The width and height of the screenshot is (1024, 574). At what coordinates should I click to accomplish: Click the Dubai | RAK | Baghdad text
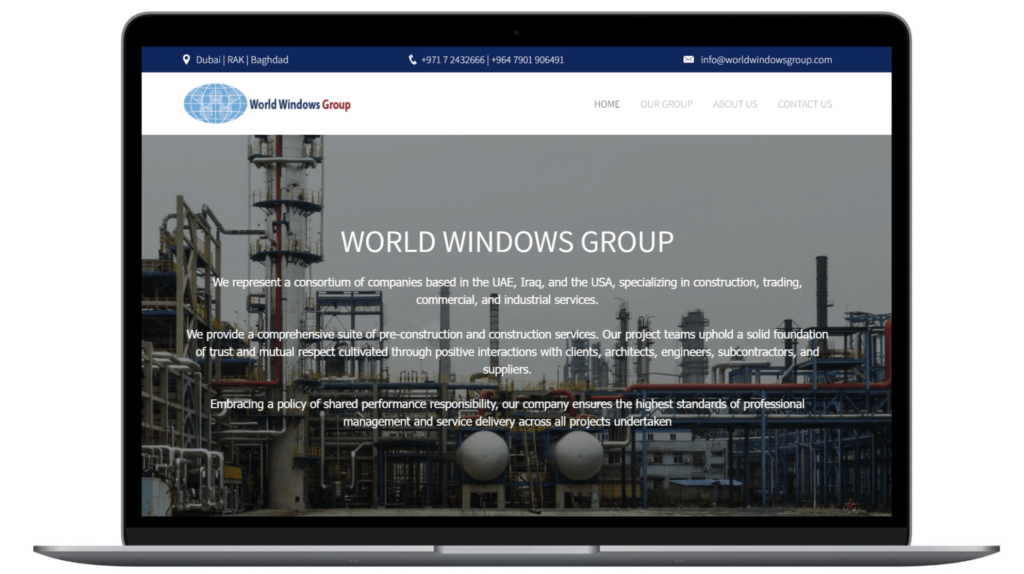click(x=242, y=59)
